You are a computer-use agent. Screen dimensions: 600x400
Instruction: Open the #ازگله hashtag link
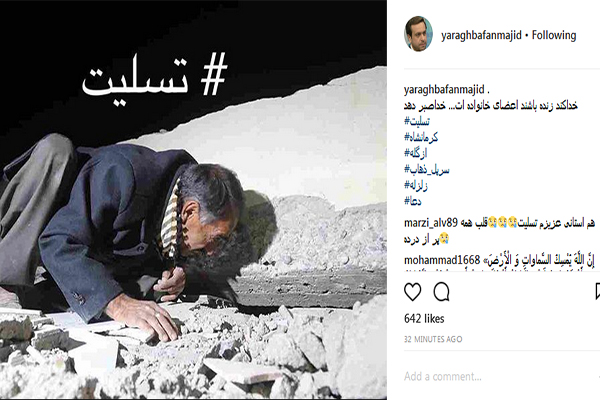click(x=416, y=153)
